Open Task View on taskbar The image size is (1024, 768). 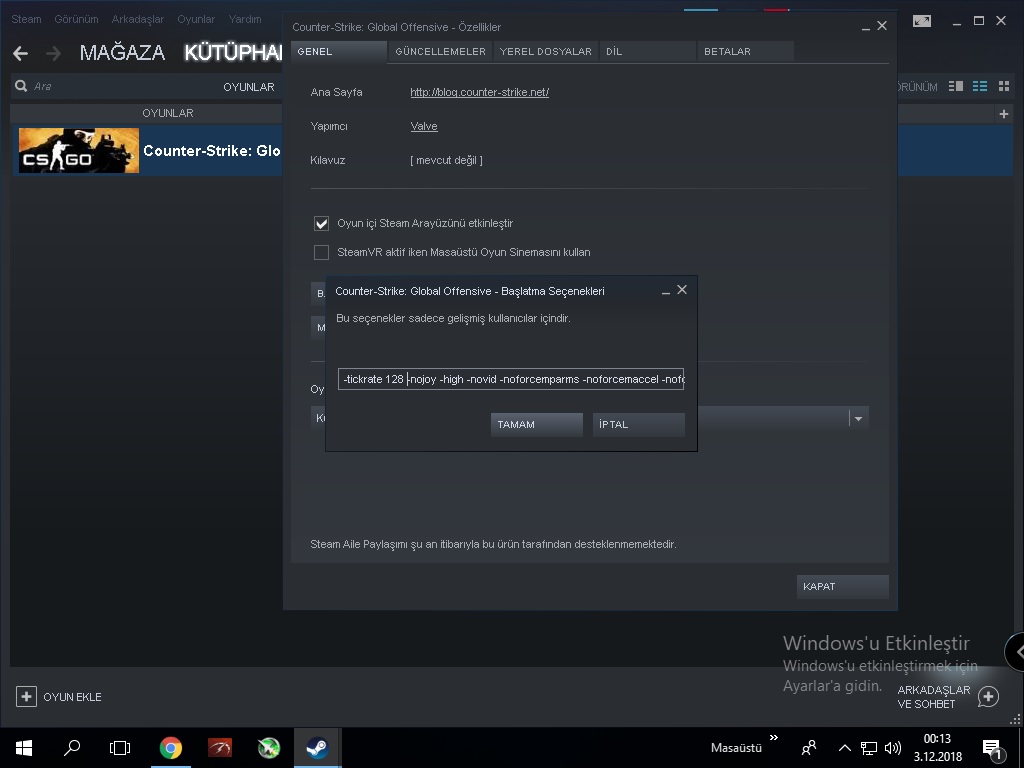120,748
